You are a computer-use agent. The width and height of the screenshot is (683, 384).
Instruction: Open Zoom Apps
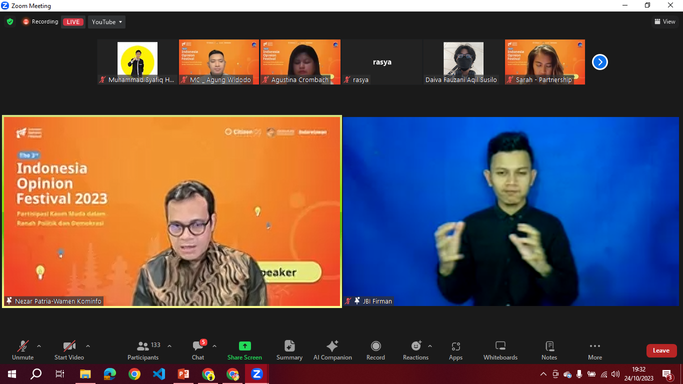coord(456,350)
